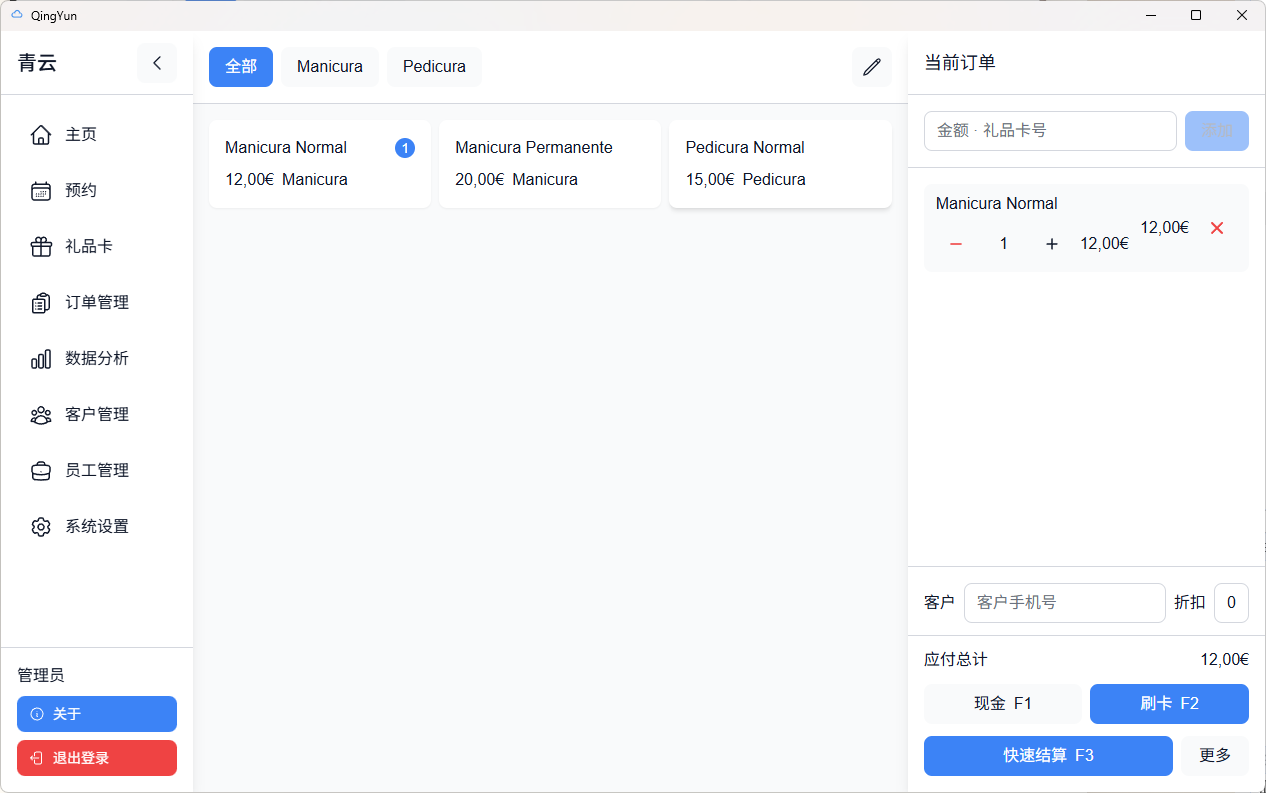This screenshot has height=793, width=1266.
Task: Add the Manicura Permanente product card
Action: click(x=550, y=164)
